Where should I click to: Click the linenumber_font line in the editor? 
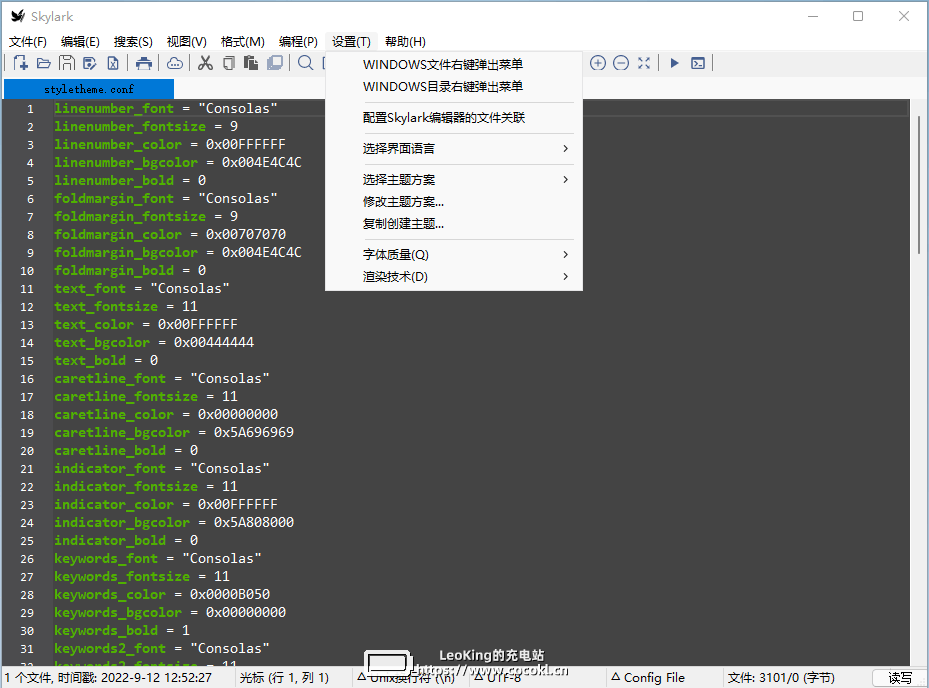click(166, 108)
